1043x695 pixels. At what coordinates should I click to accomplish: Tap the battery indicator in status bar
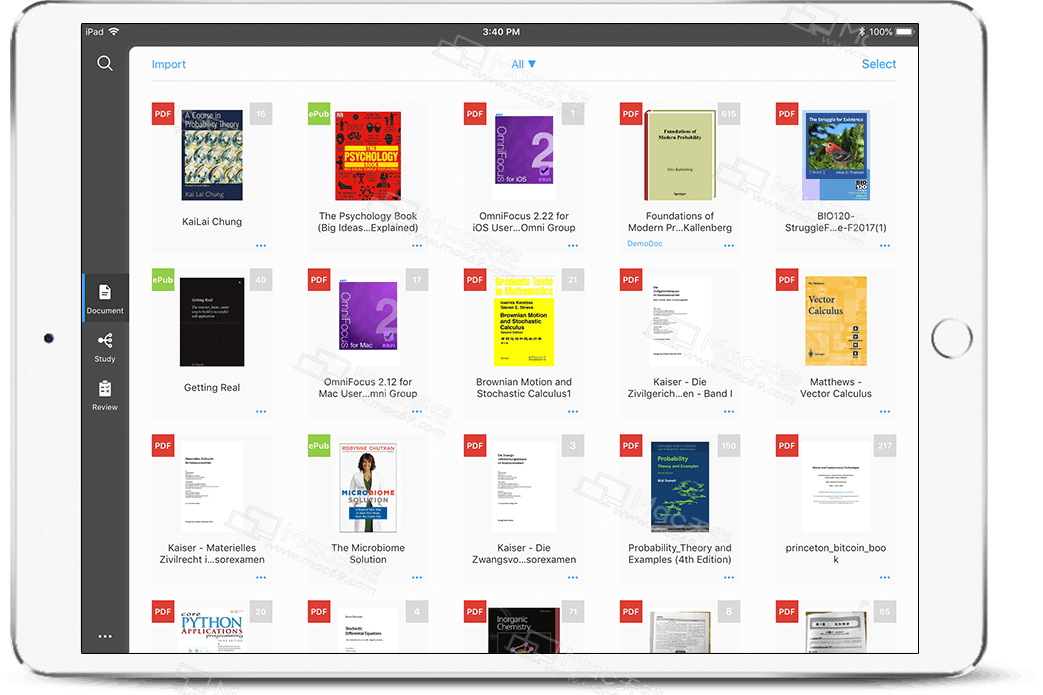tap(904, 32)
